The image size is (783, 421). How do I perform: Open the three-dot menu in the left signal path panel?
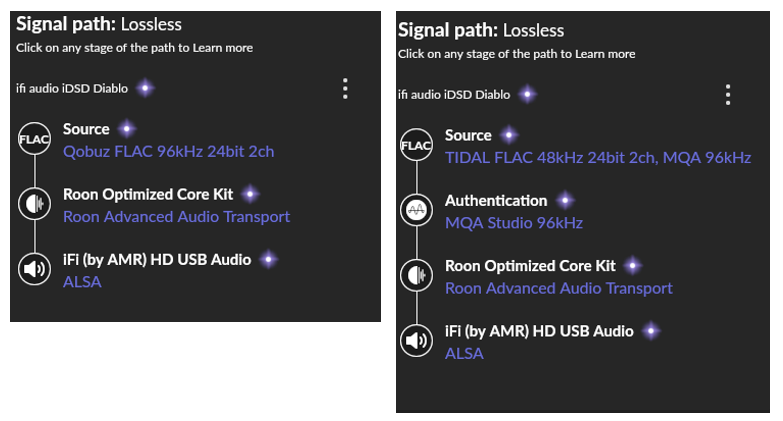coord(345,88)
